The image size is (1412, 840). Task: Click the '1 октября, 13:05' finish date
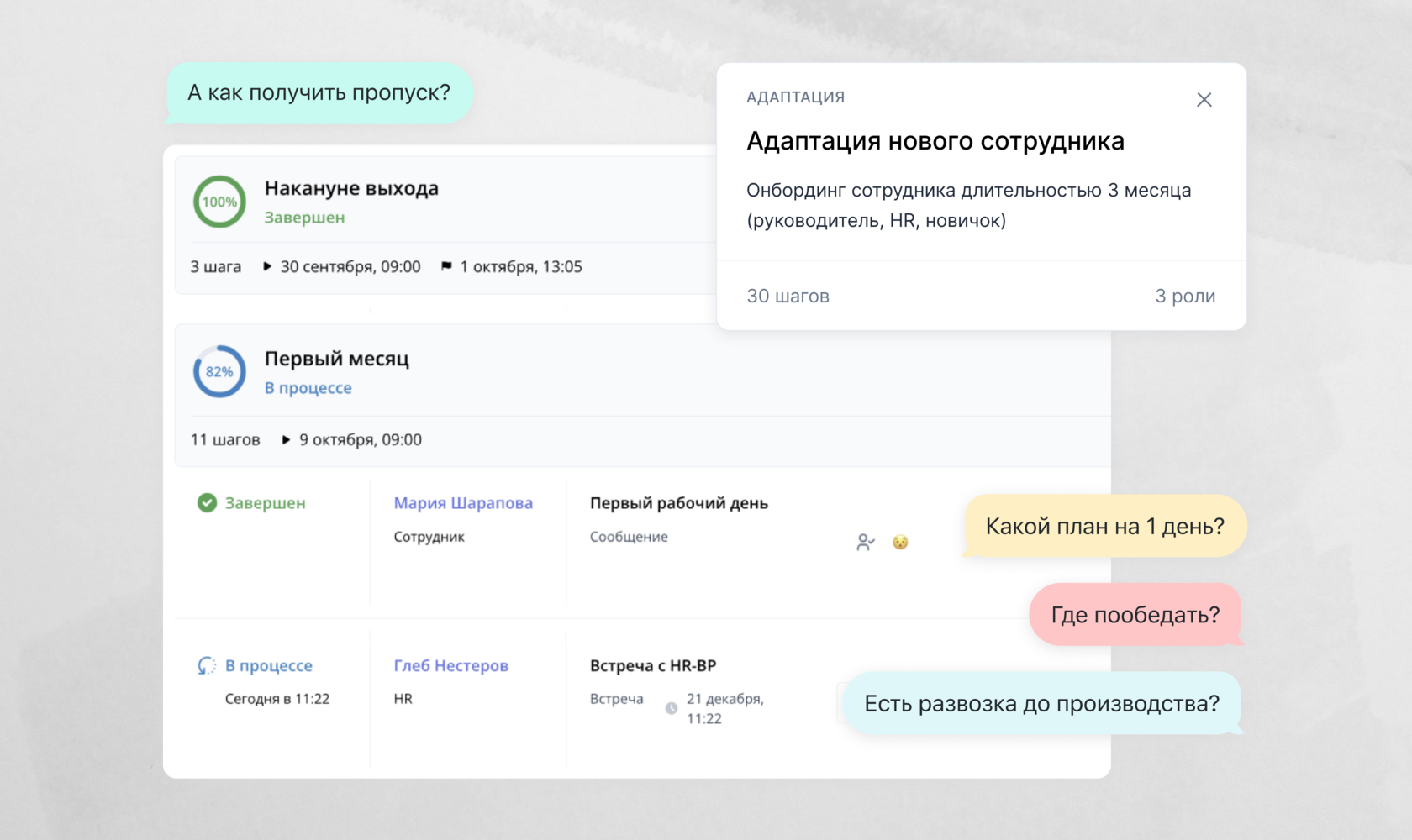click(x=521, y=266)
